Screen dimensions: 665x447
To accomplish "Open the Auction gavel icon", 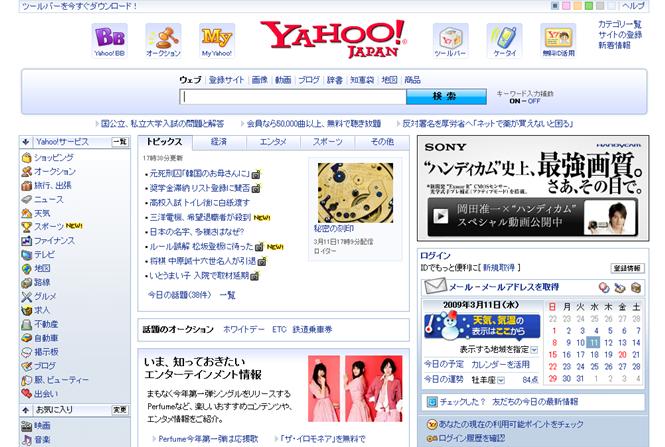I will pyautogui.click(x=163, y=41).
